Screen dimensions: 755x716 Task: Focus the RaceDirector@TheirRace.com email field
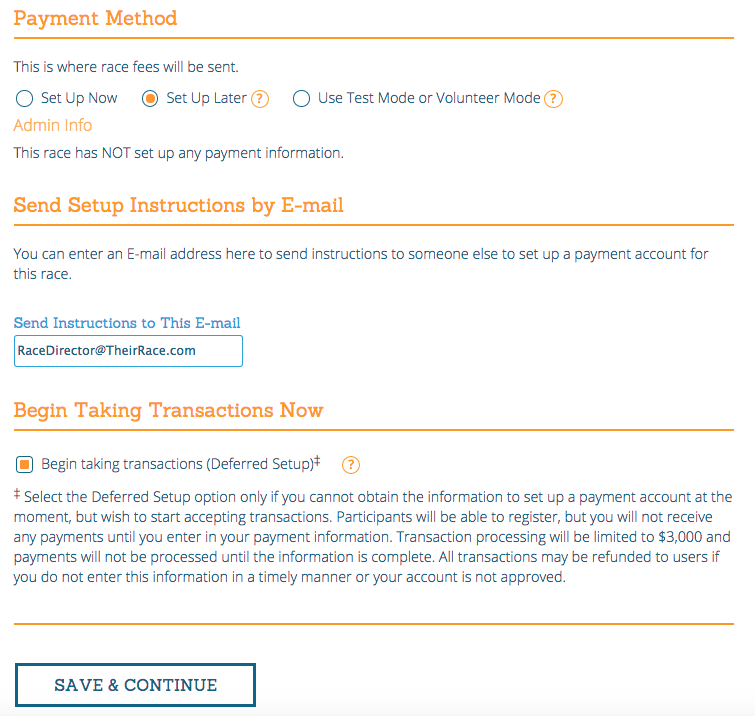128,351
